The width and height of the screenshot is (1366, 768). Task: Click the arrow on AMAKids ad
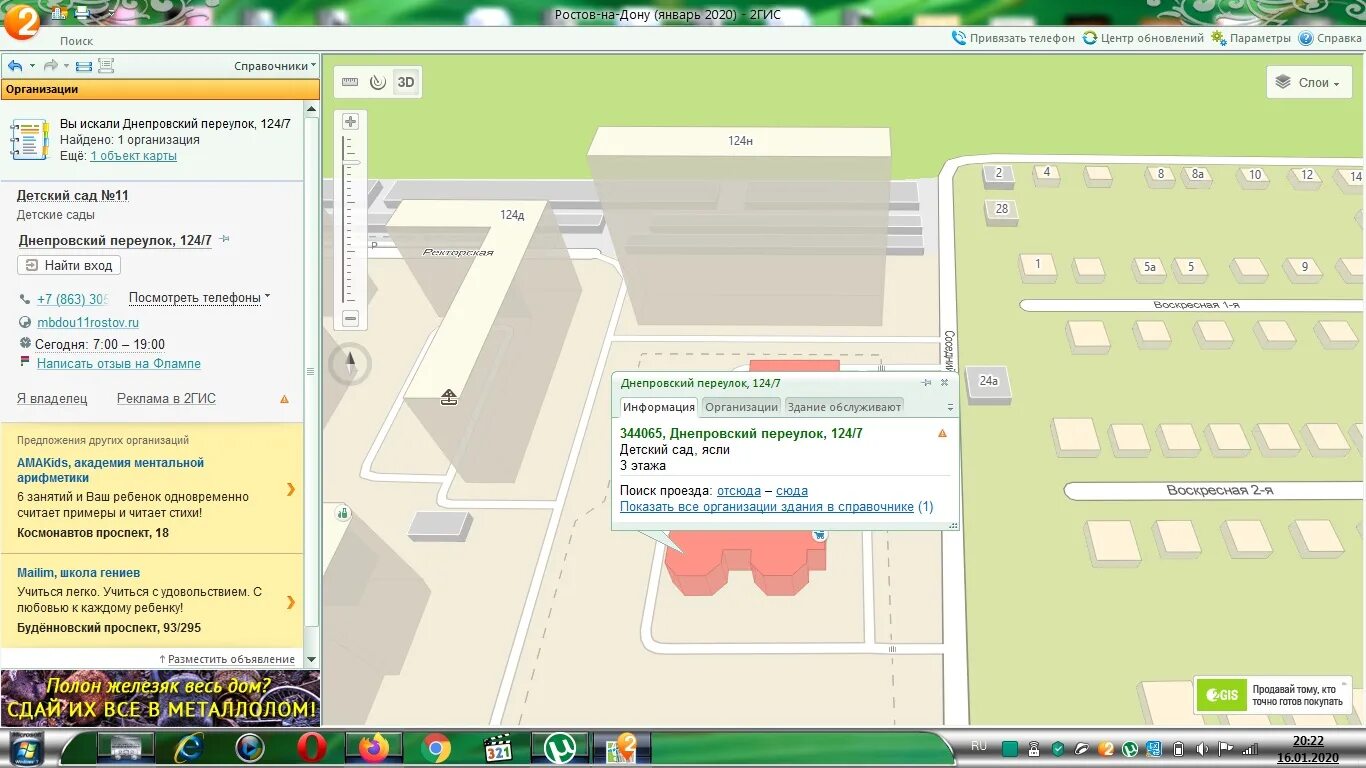(x=291, y=489)
